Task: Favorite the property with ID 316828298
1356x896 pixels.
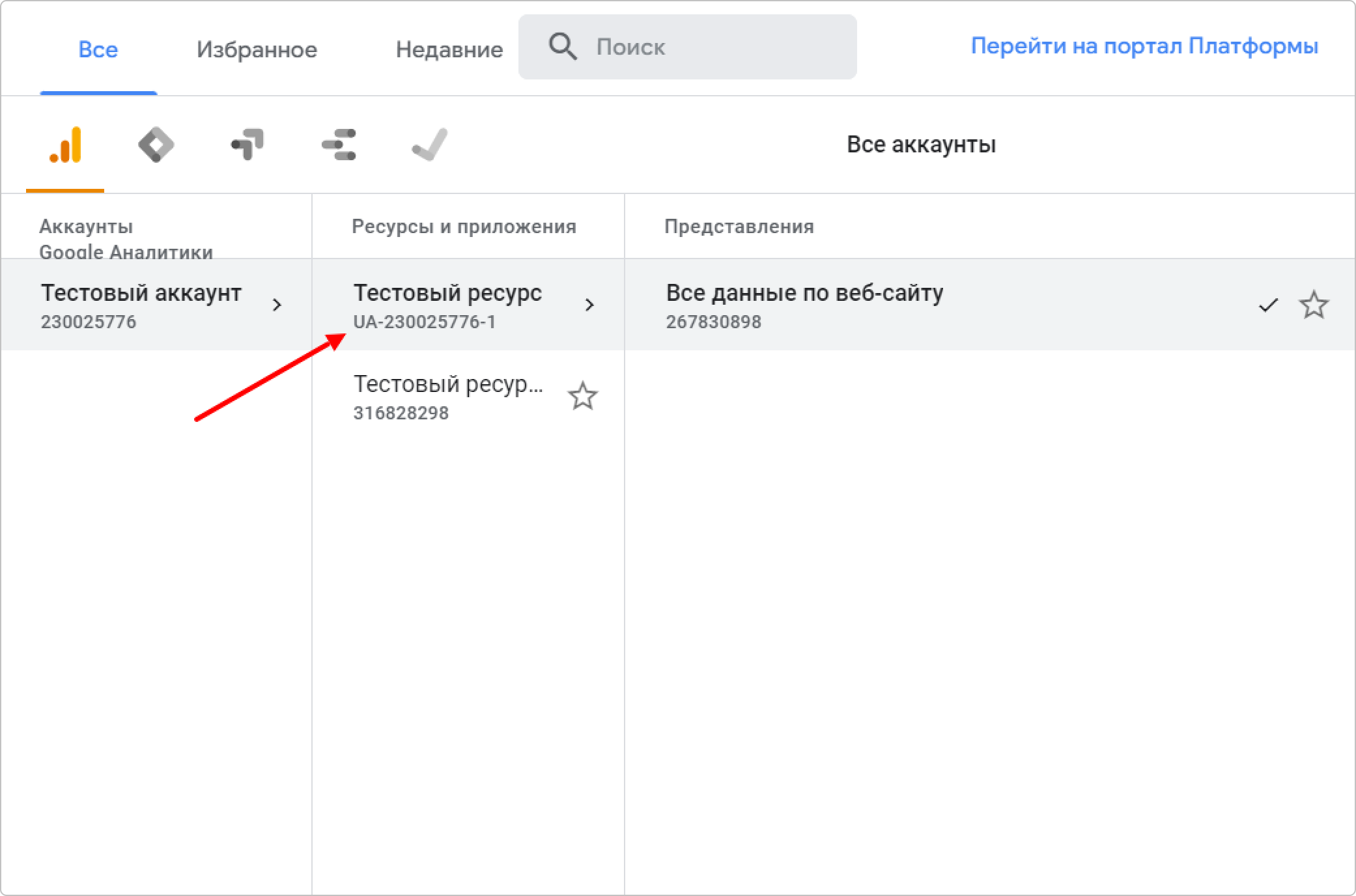Action: (582, 396)
